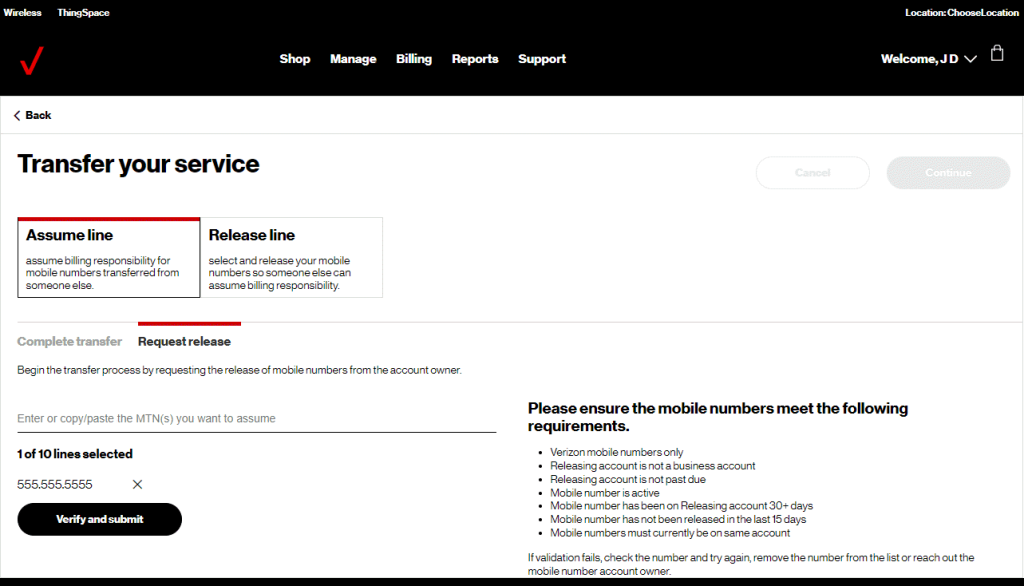1024x586 pixels.
Task: Open the Manage menu
Action: [x=353, y=59]
